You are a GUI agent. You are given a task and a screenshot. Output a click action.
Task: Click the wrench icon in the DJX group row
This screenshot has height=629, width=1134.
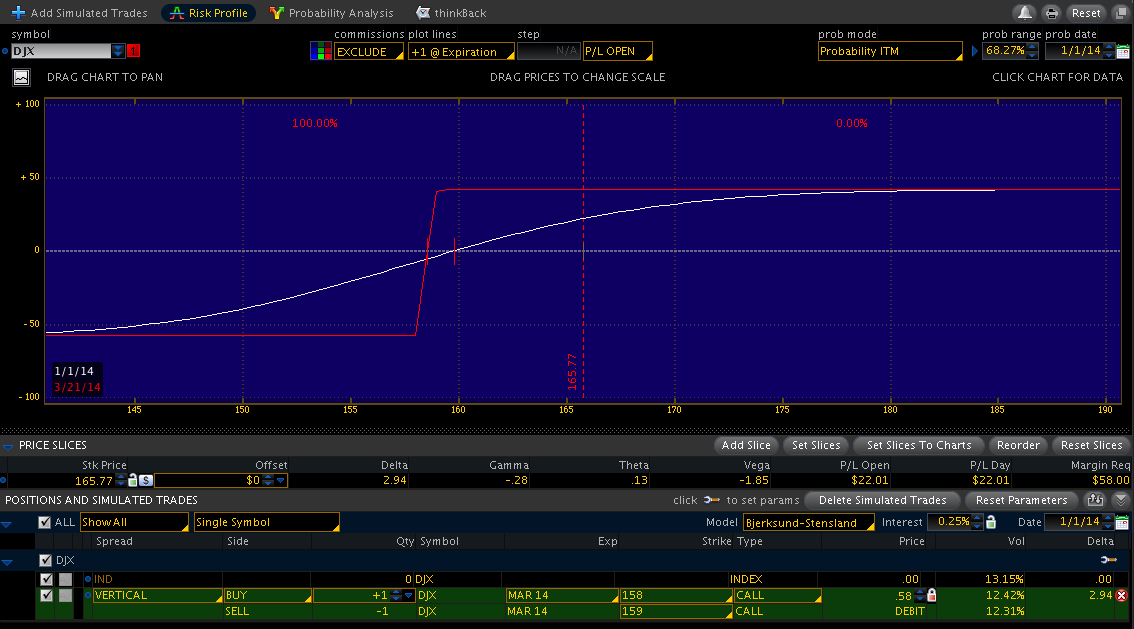click(x=1108, y=560)
